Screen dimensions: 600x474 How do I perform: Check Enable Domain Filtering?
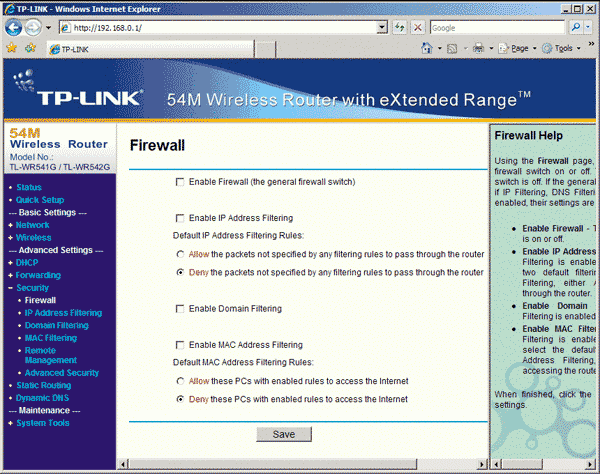point(179,309)
